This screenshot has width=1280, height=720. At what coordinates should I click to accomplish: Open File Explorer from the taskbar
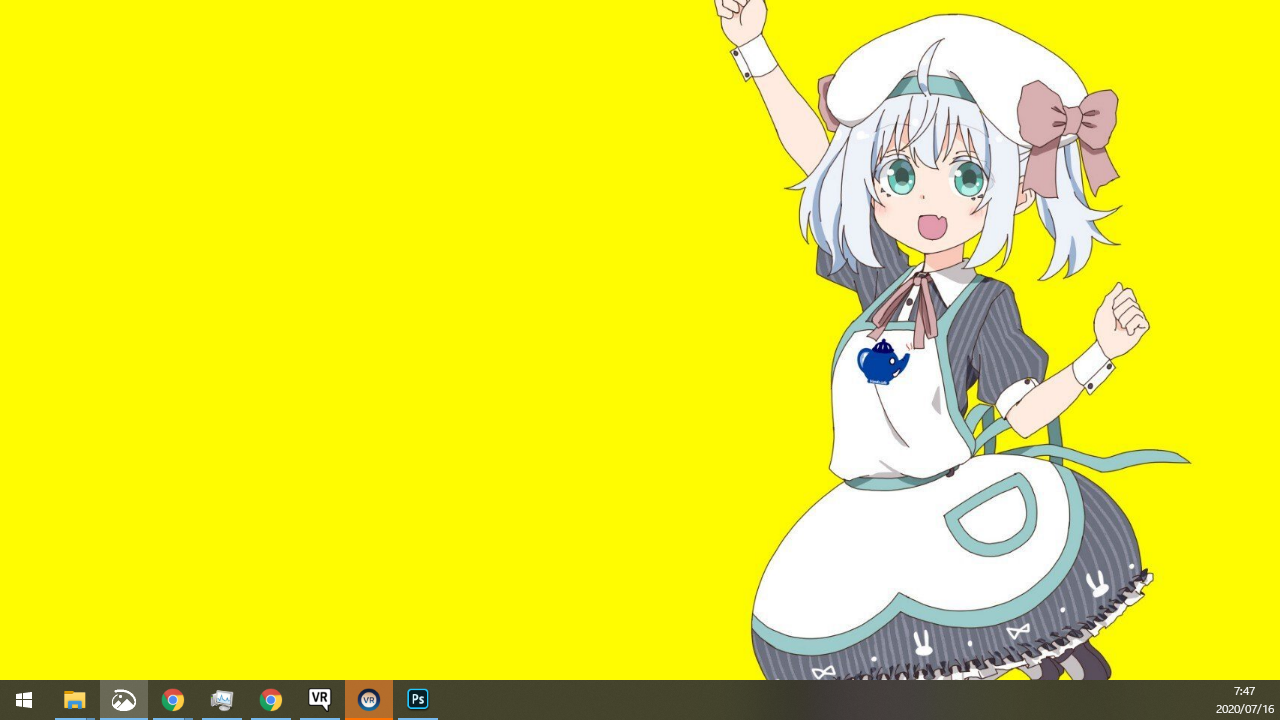pos(74,700)
